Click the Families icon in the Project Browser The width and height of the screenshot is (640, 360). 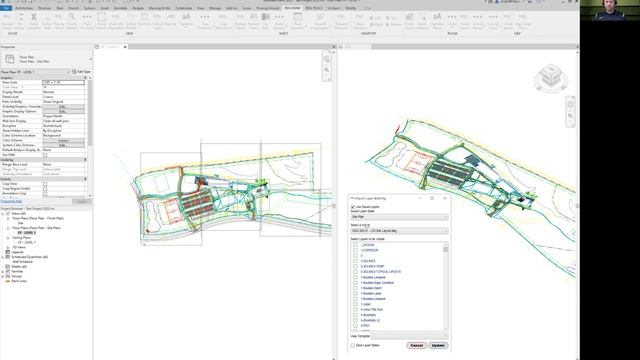pos(8,271)
